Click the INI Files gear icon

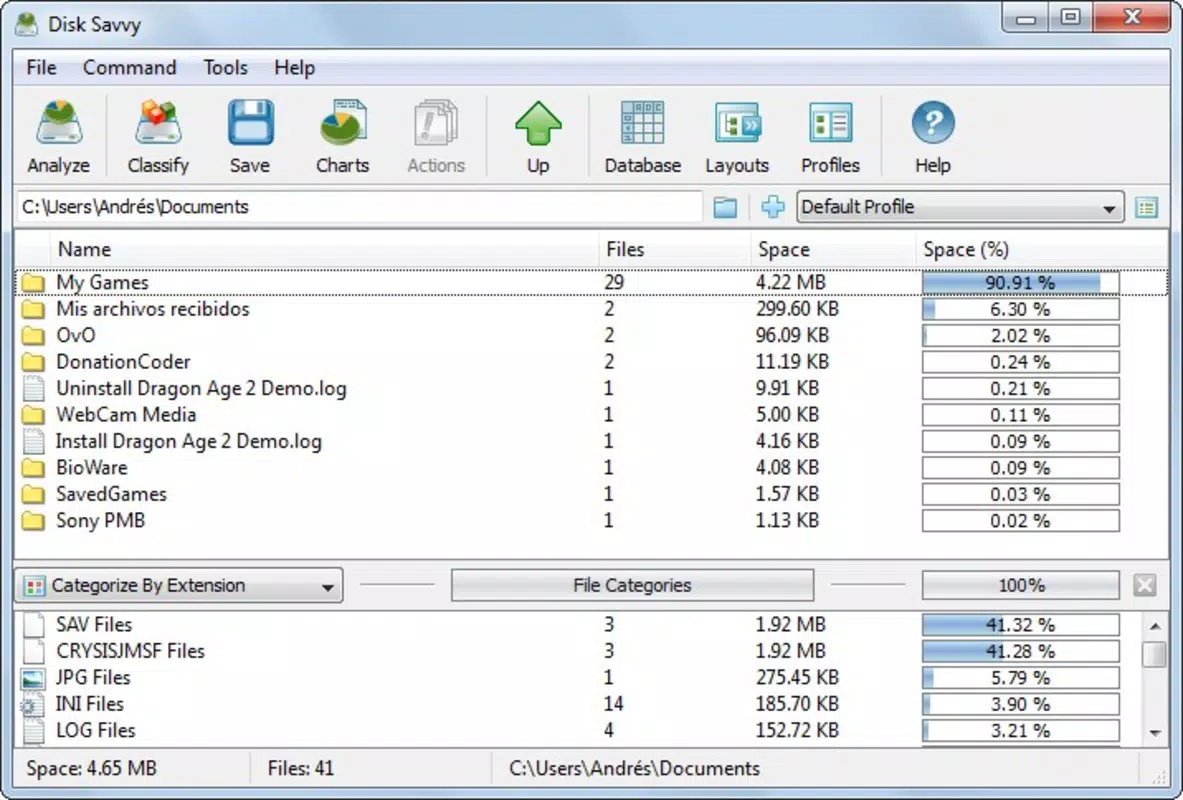tap(31, 705)
